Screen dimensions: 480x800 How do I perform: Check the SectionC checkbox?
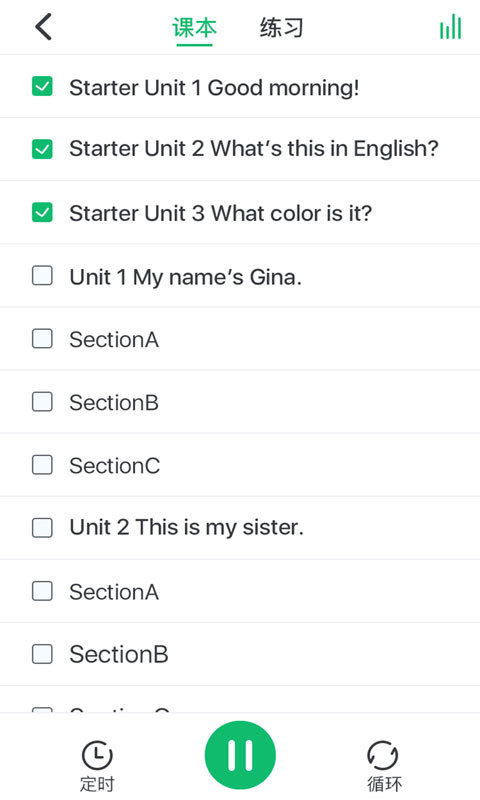click(42, 465)
